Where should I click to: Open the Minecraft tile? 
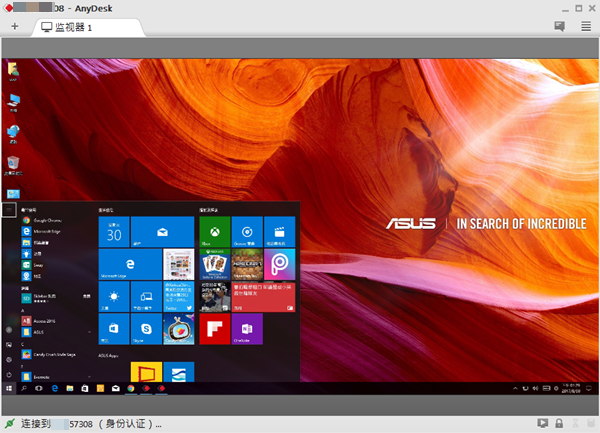[x=247, y=264]
